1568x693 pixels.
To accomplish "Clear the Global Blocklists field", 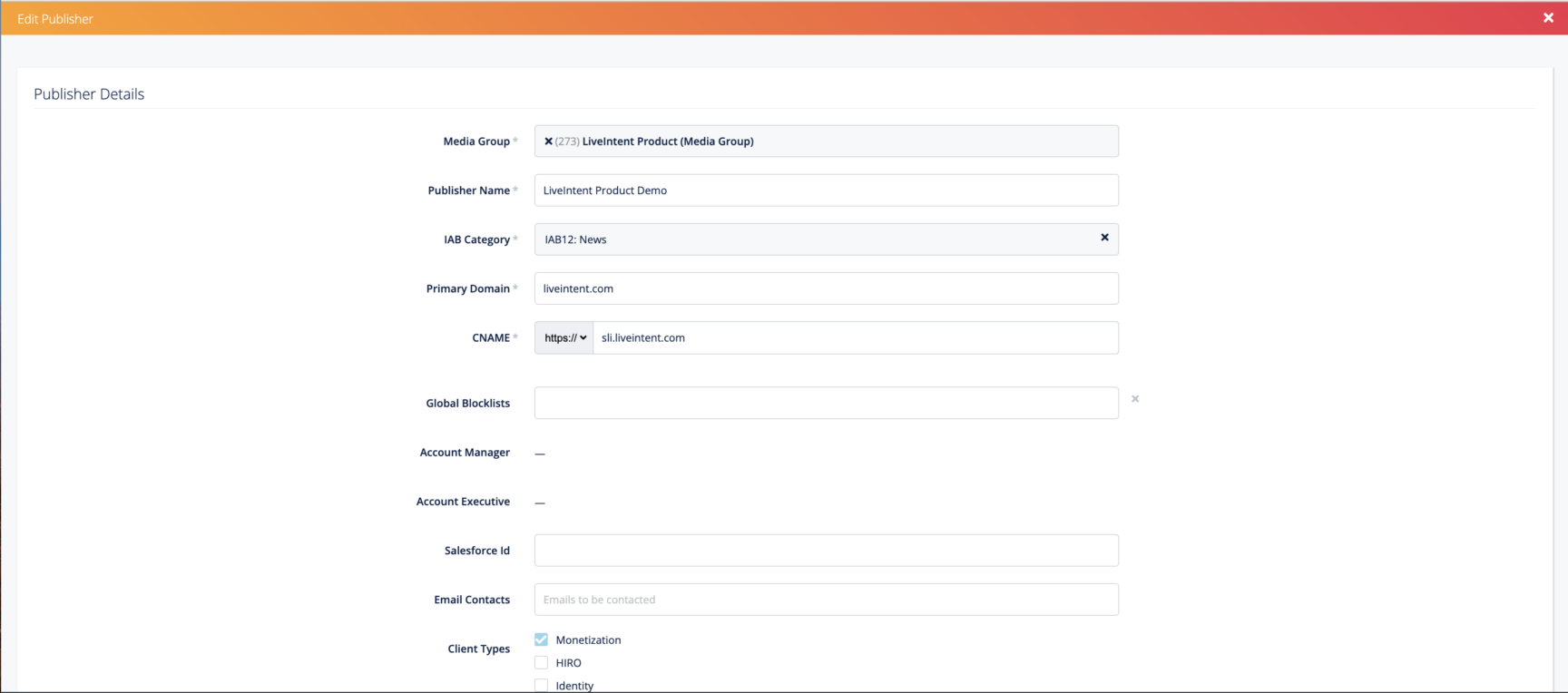I will click(1134, 399).
